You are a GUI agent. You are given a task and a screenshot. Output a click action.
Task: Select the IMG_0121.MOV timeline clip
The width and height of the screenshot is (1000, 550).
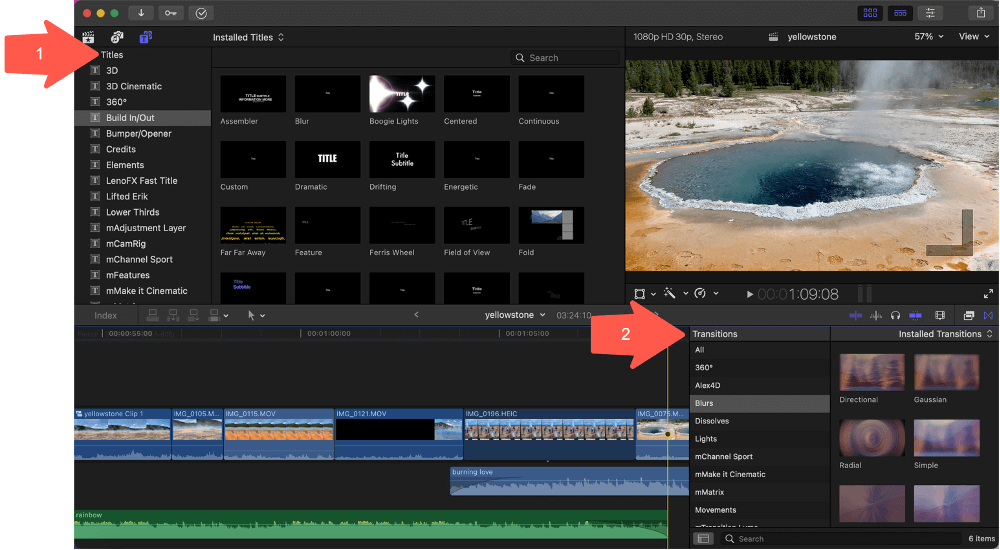[399, 434]
